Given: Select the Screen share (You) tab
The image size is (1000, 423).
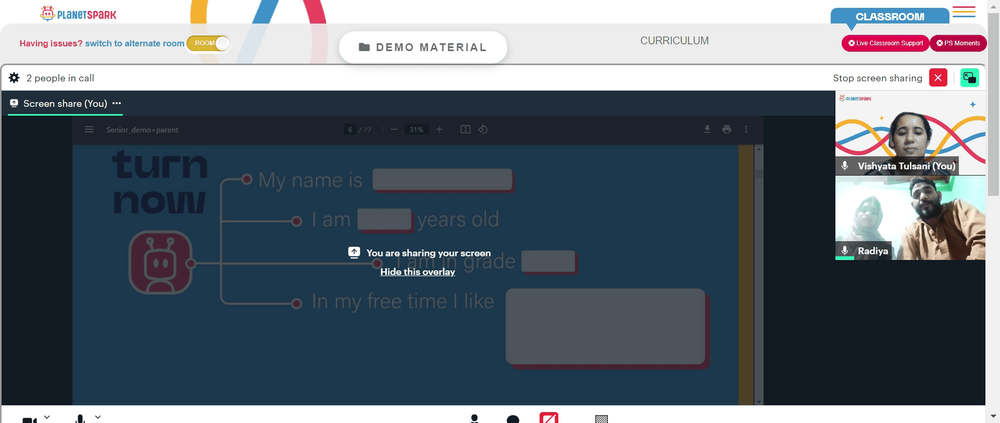Looking at the screenshot, I should tap(65, 103).
